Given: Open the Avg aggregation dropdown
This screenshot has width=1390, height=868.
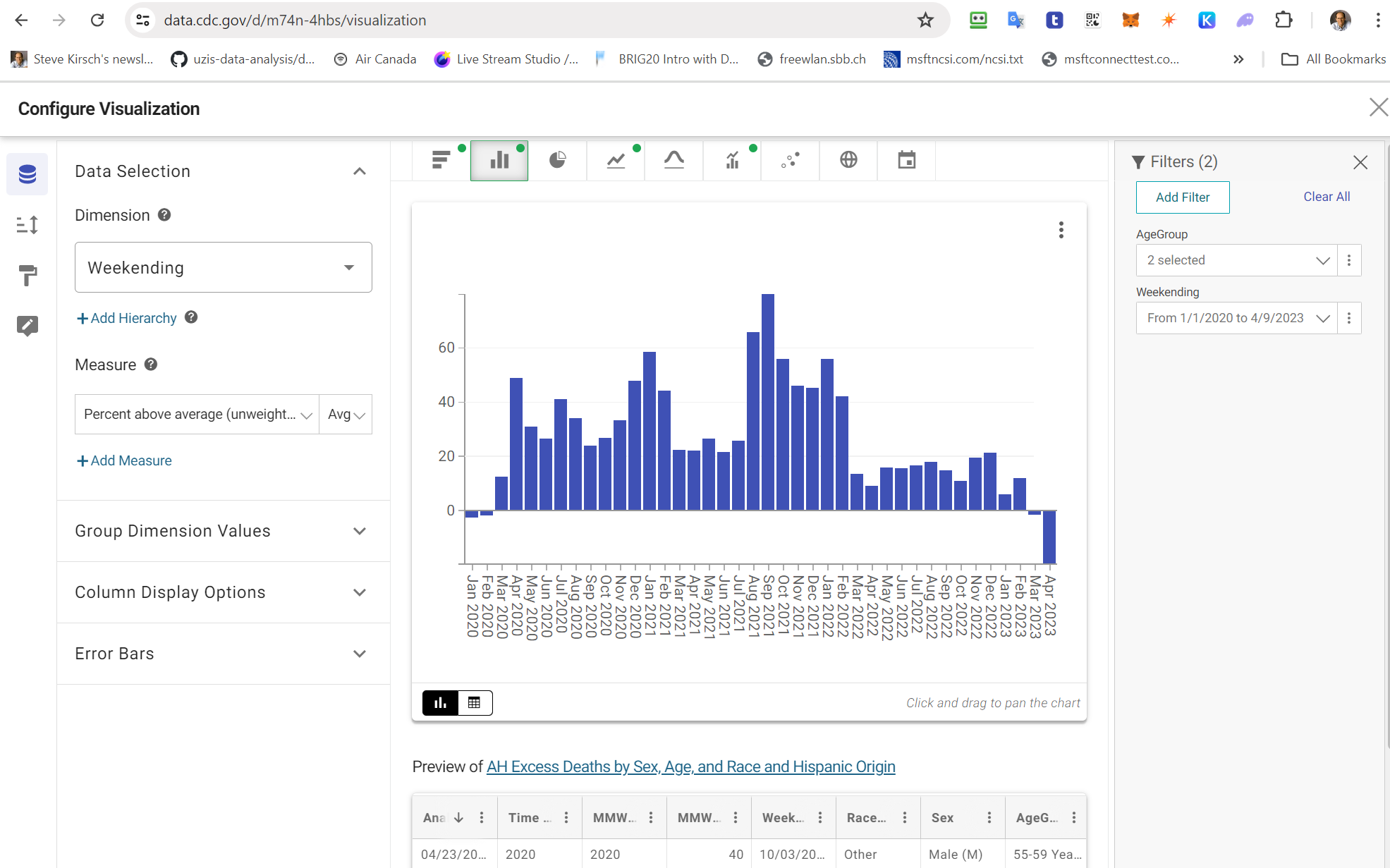Looking at the screenshot, I should [x=346, y=415].
